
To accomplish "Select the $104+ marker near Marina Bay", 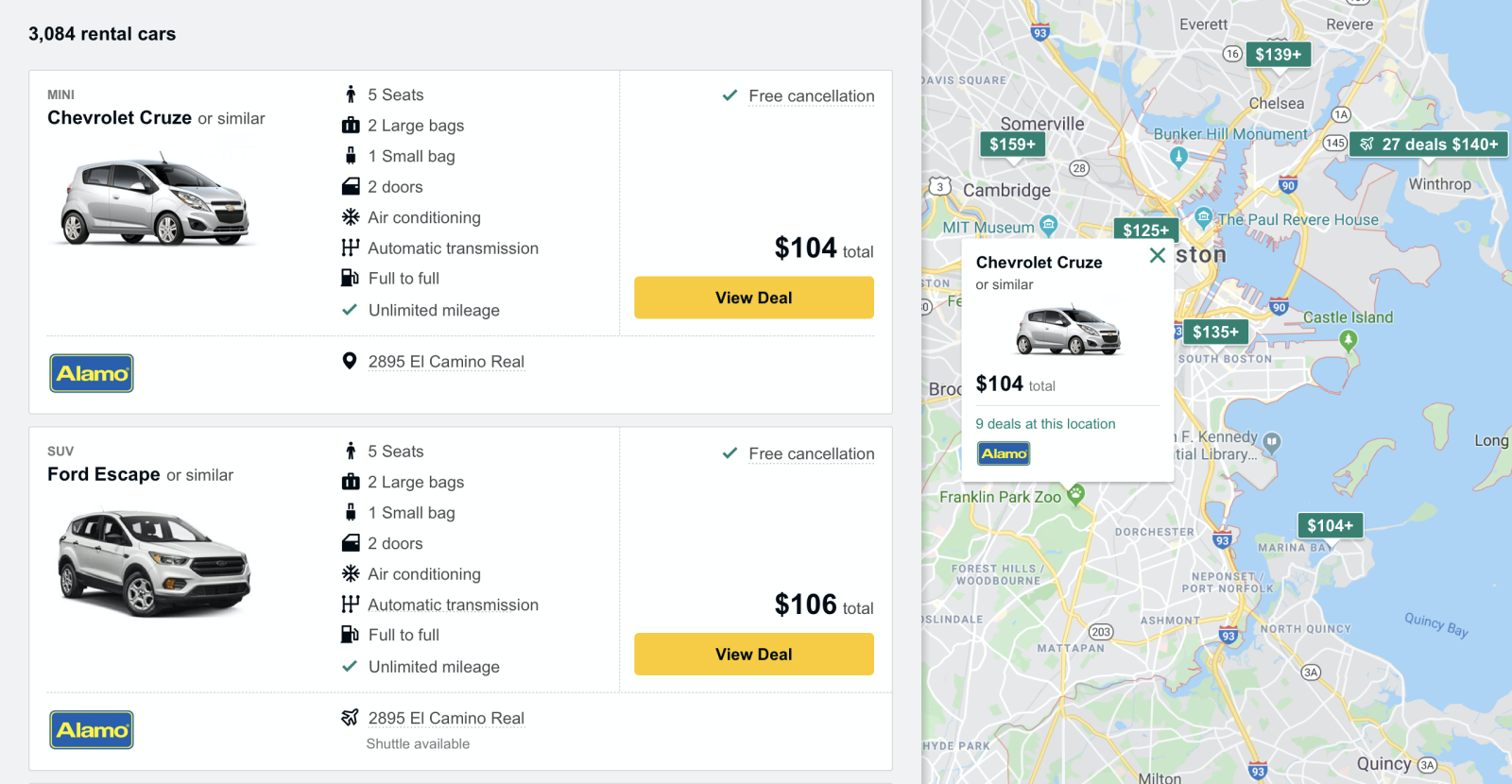I will (x=1330, y=525).
